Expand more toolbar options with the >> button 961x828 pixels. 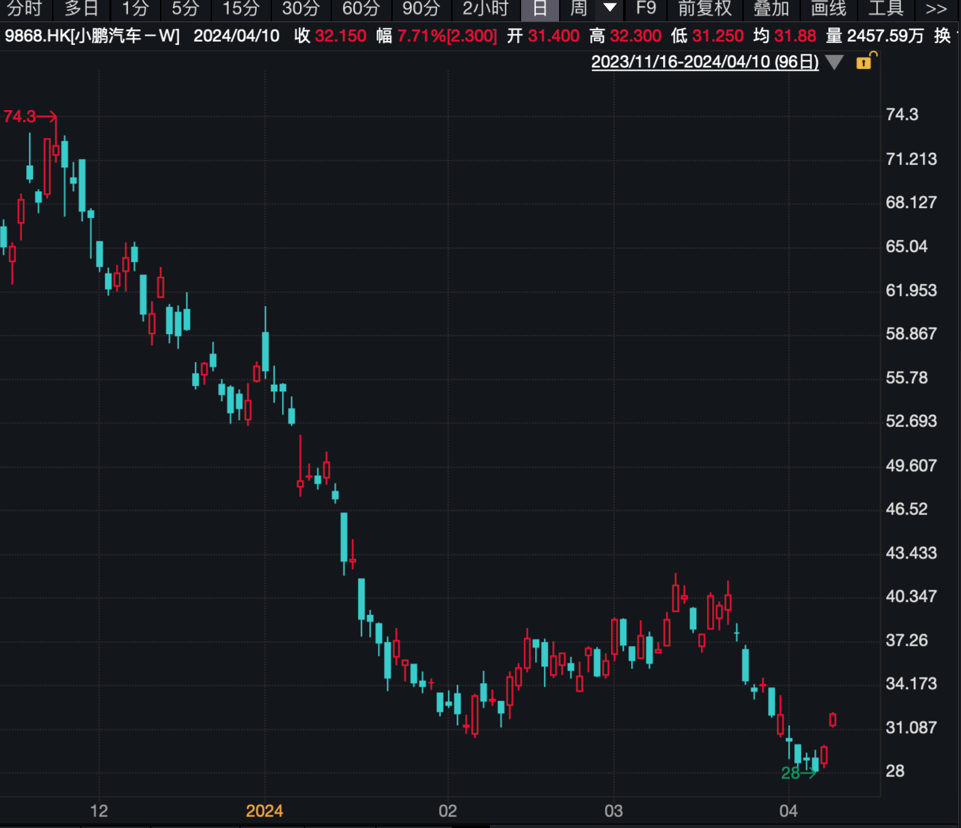pyautogui.click(x=936, y=10)
